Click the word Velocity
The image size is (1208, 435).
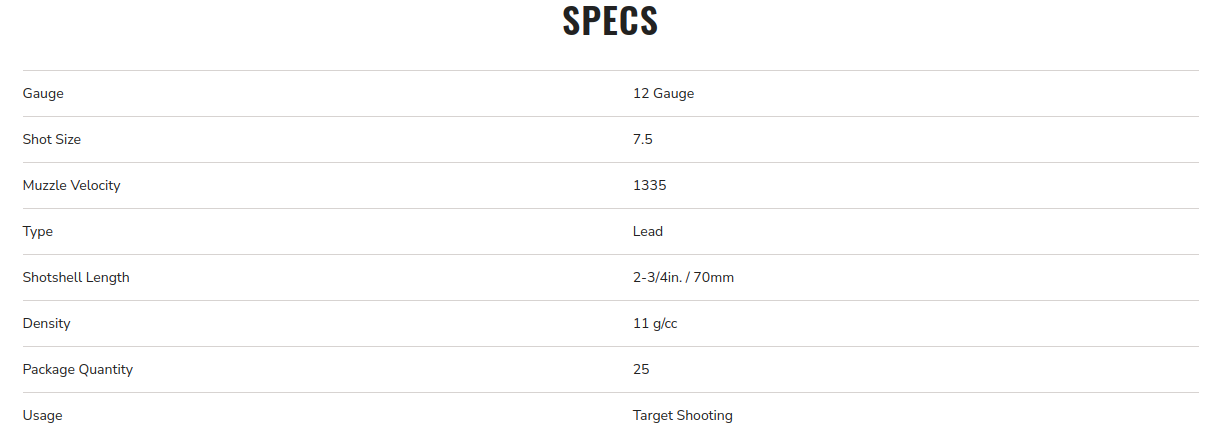coord(97,185)
